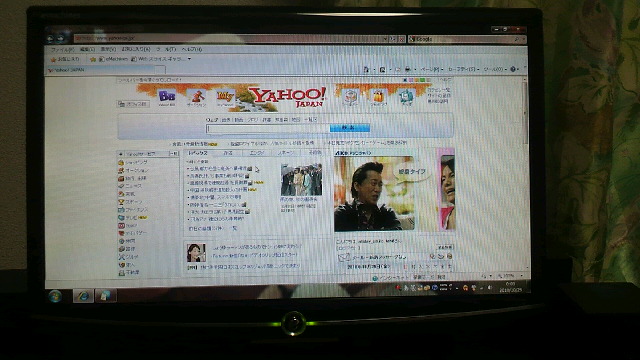
Task: Launch Internet Explorer from the taskbar
Action: (x=83, y=296)
